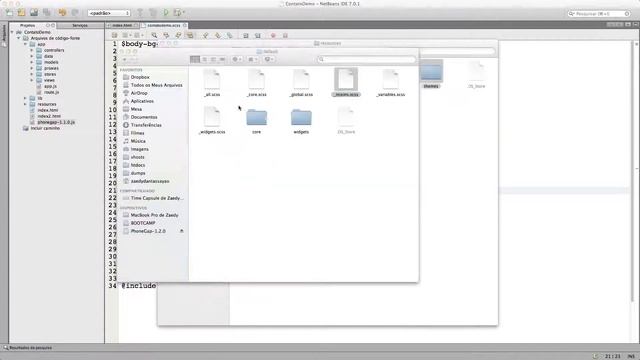Collapse the app folder in project tree
This screenshot has width=640, height=360.
coord(25,44)
